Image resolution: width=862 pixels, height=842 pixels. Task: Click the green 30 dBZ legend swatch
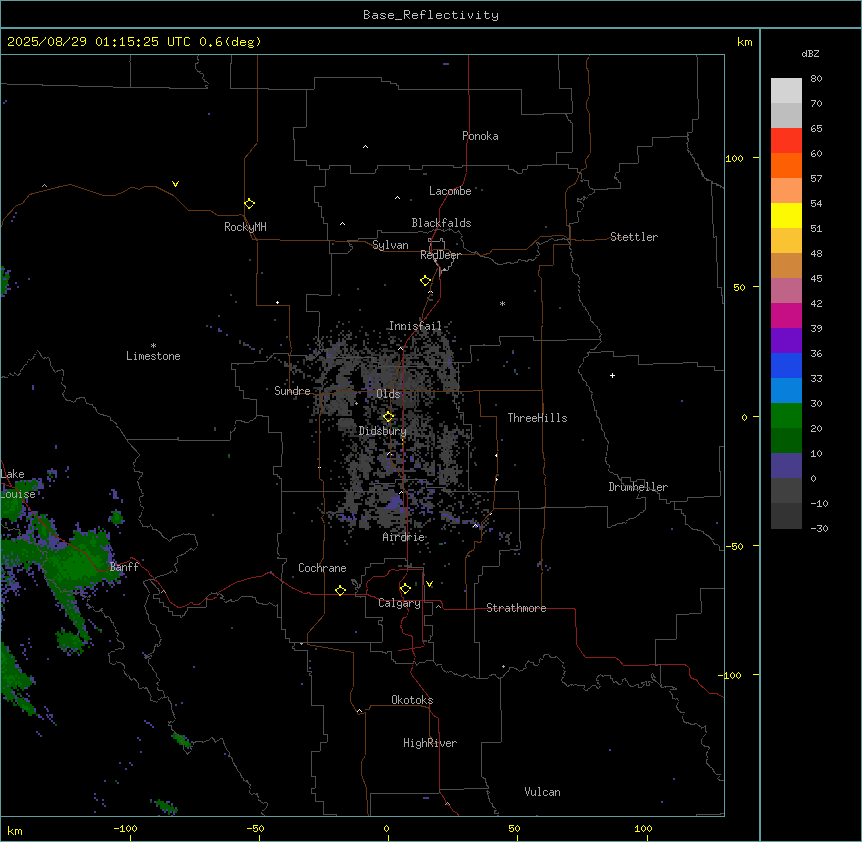786,416
